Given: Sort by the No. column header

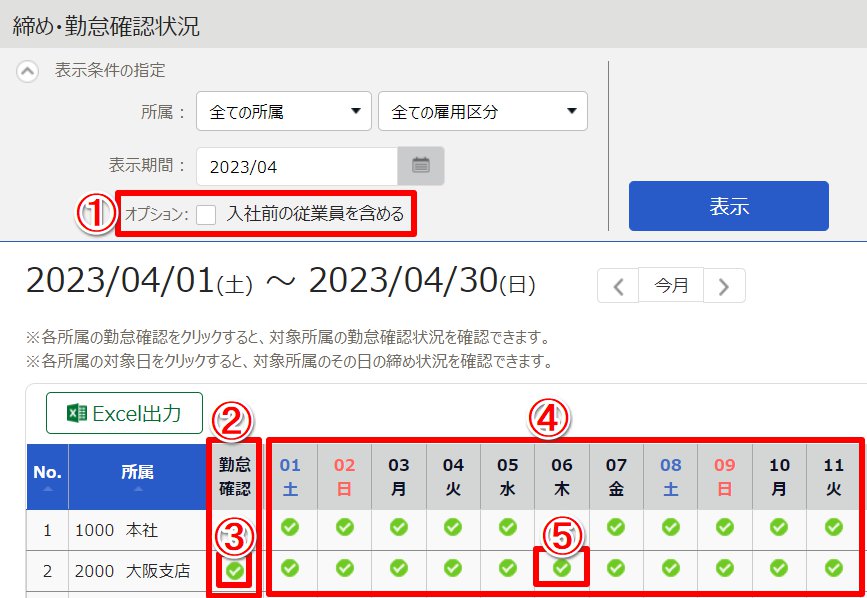Looking at the screenshot, I should (x=48, y=476).
